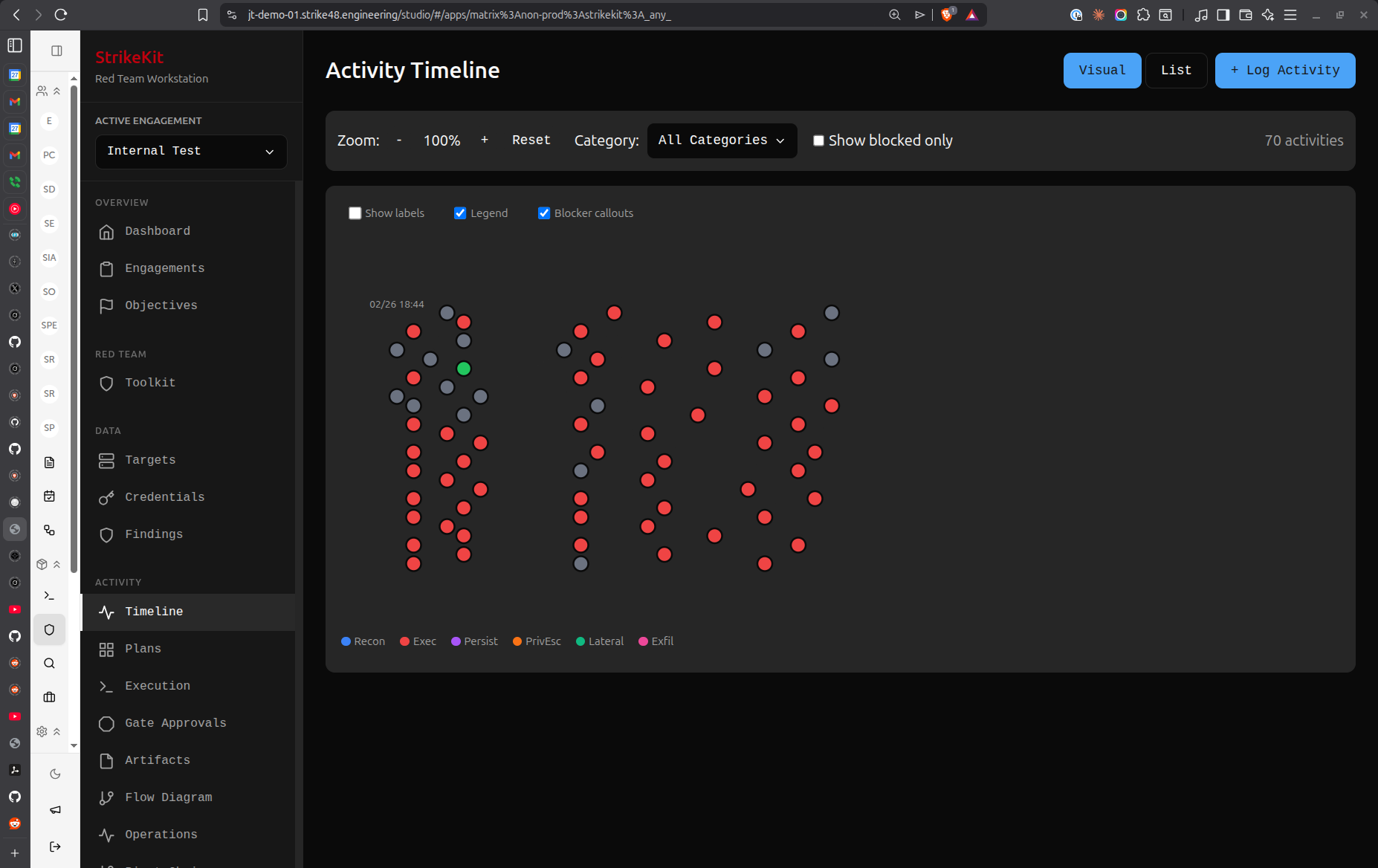Switch to the List view
The width and height of the screenshot is (1378, 868).
coord(1176,71)
